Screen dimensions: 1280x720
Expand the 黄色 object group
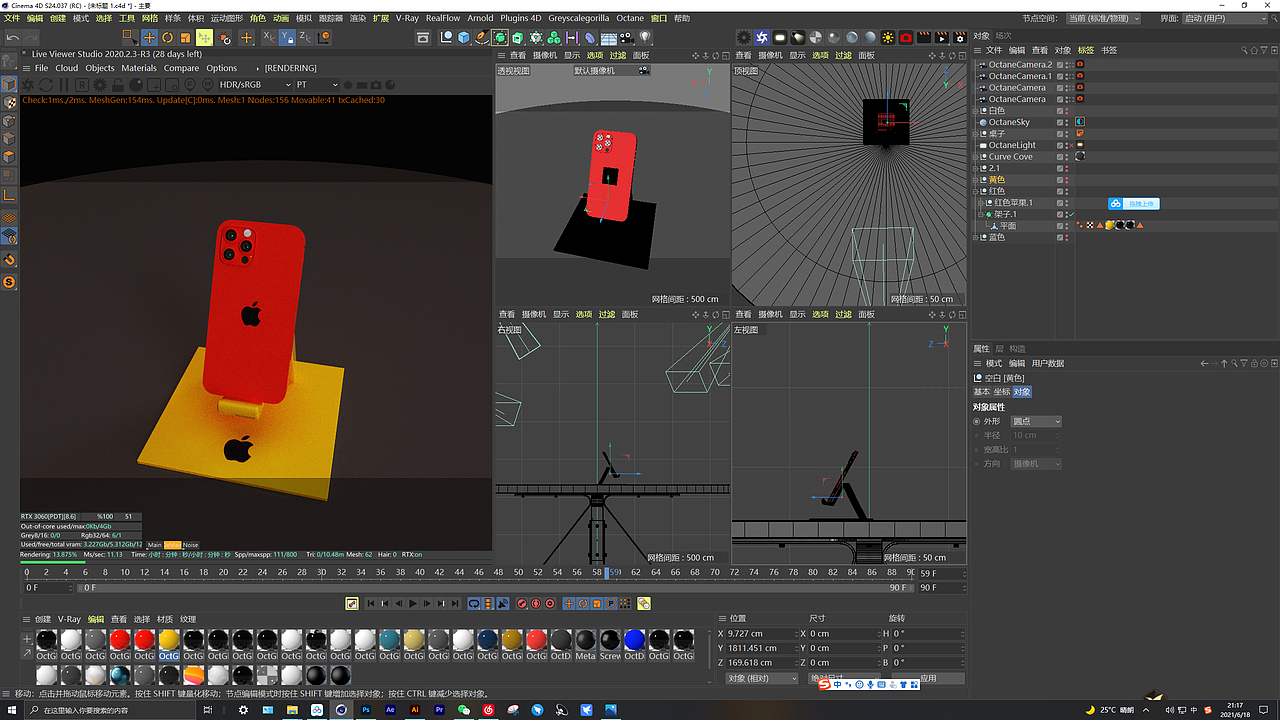(976, 180)
